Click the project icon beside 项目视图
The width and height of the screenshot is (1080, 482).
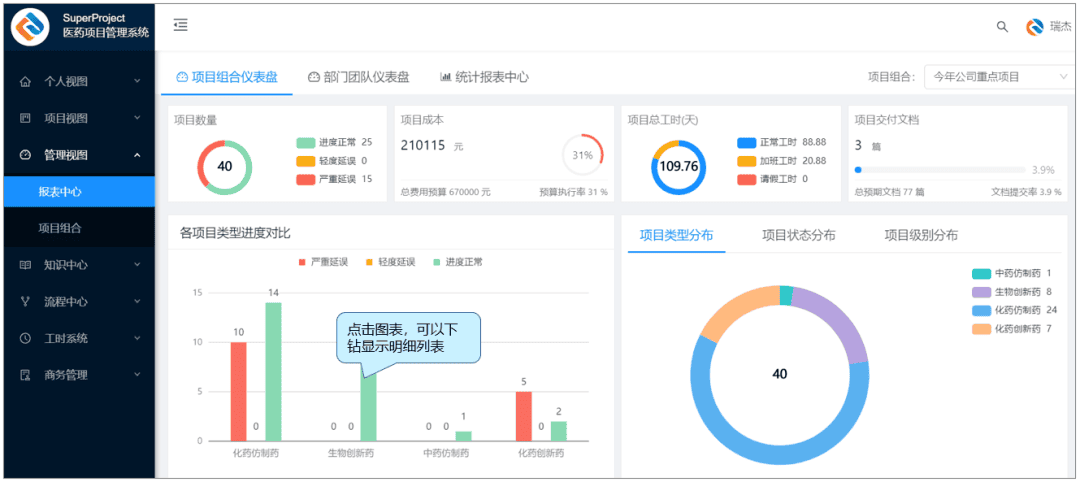click(25, 118)
